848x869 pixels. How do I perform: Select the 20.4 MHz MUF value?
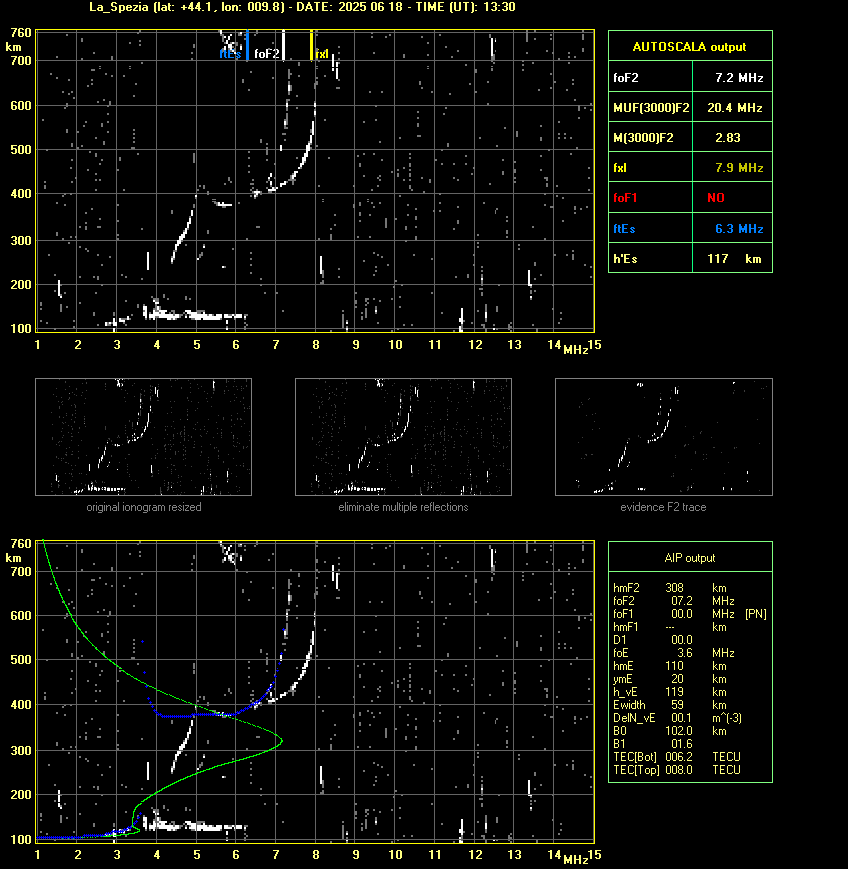tap(735, 108)
